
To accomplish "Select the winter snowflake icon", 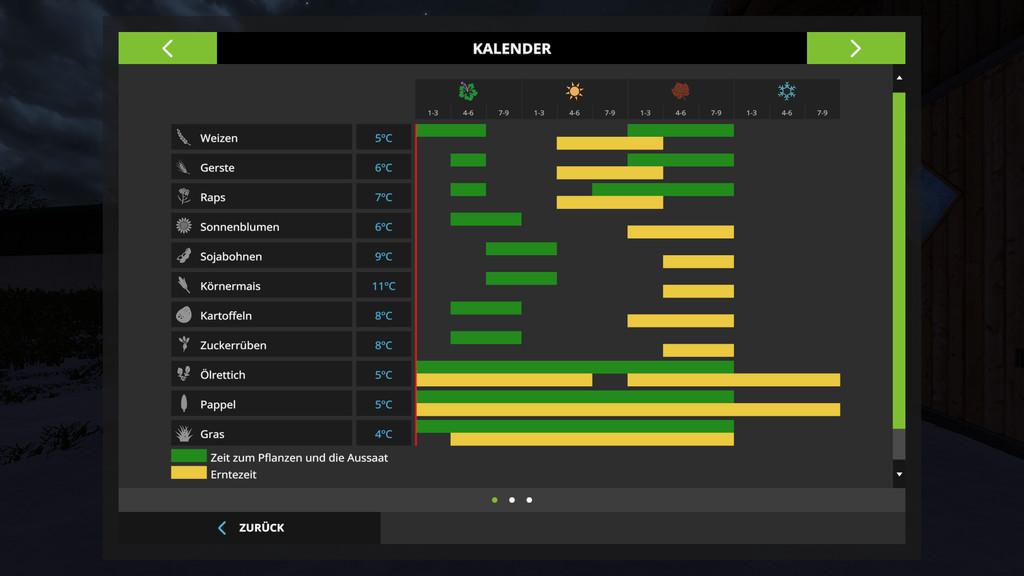I will coord(787,91).
